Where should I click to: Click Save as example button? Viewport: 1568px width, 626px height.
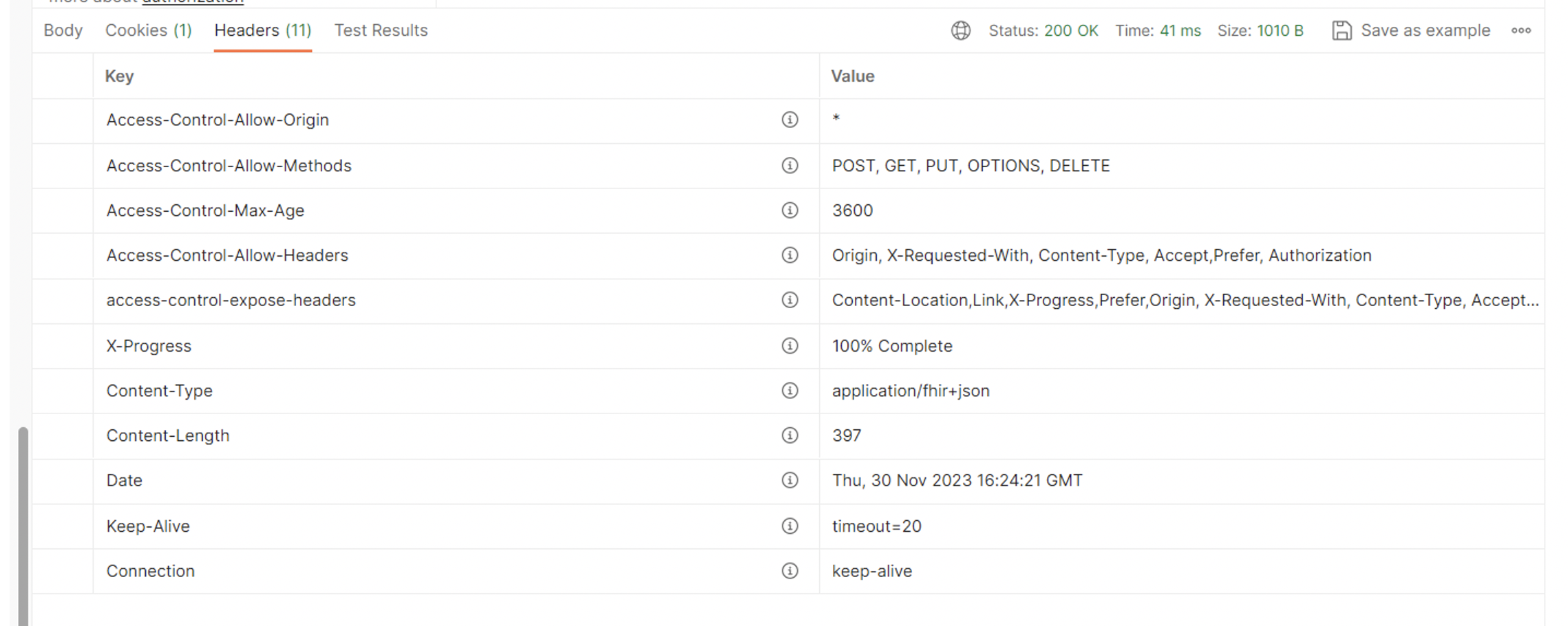1411,31
